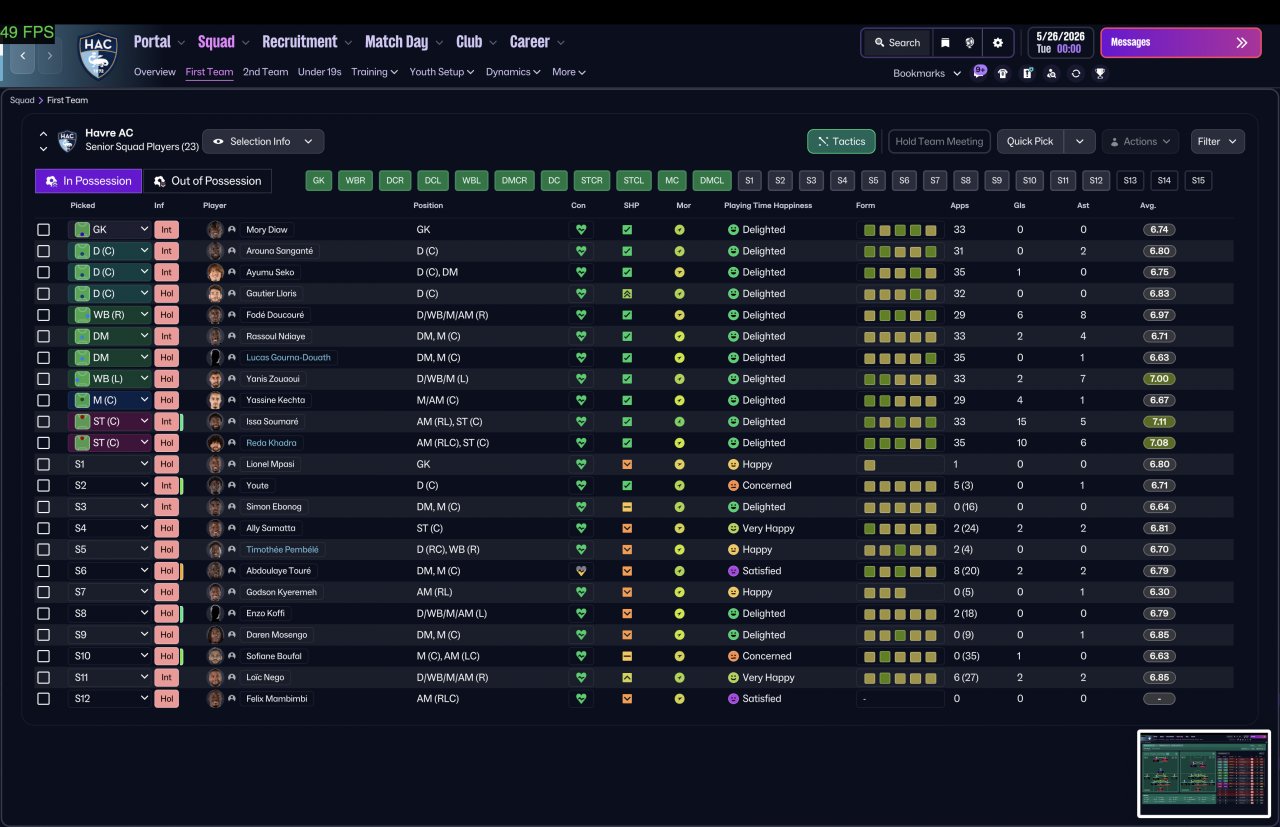
Task: Tick the checkbox for Felix Mambimbi
Action: tap(43, 699)
